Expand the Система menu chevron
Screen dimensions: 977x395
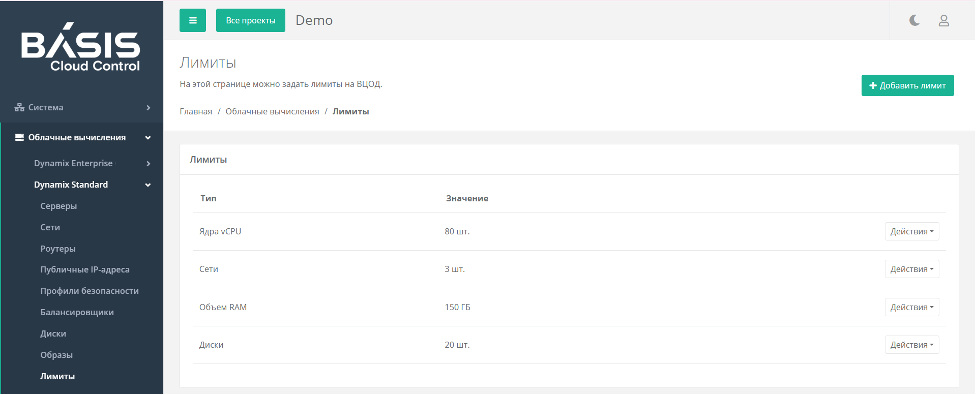[148, 107]
